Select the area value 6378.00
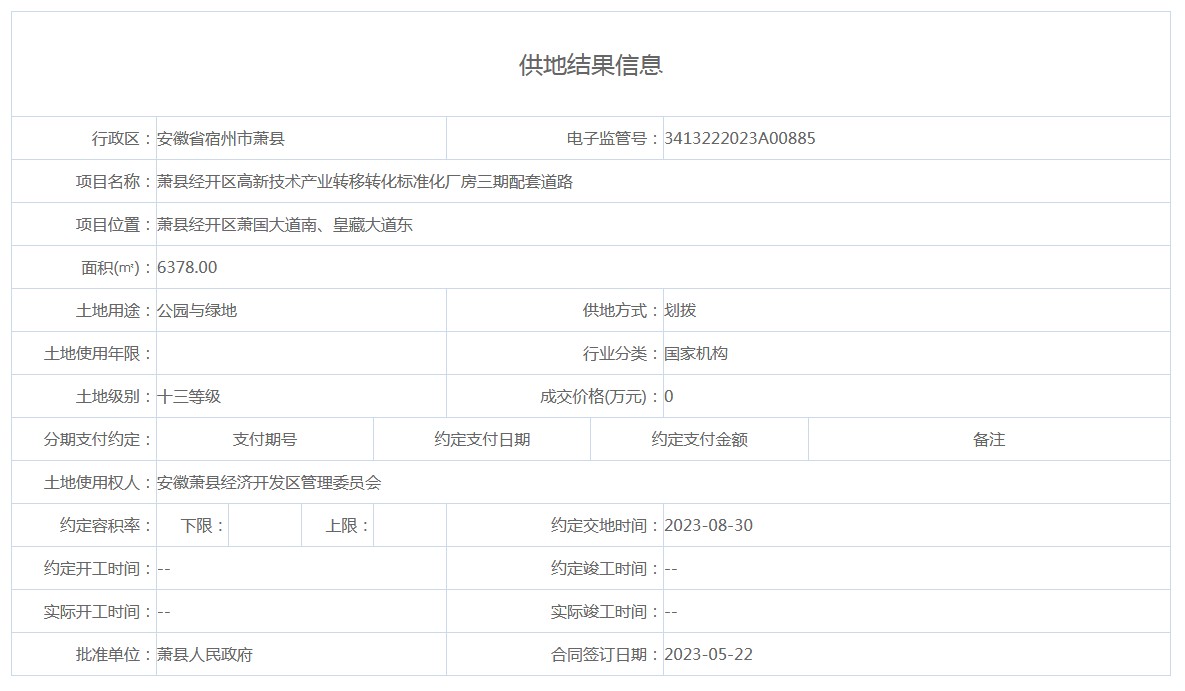Image resolution: width=1185 pixels, height=691 pixels. 187,268
